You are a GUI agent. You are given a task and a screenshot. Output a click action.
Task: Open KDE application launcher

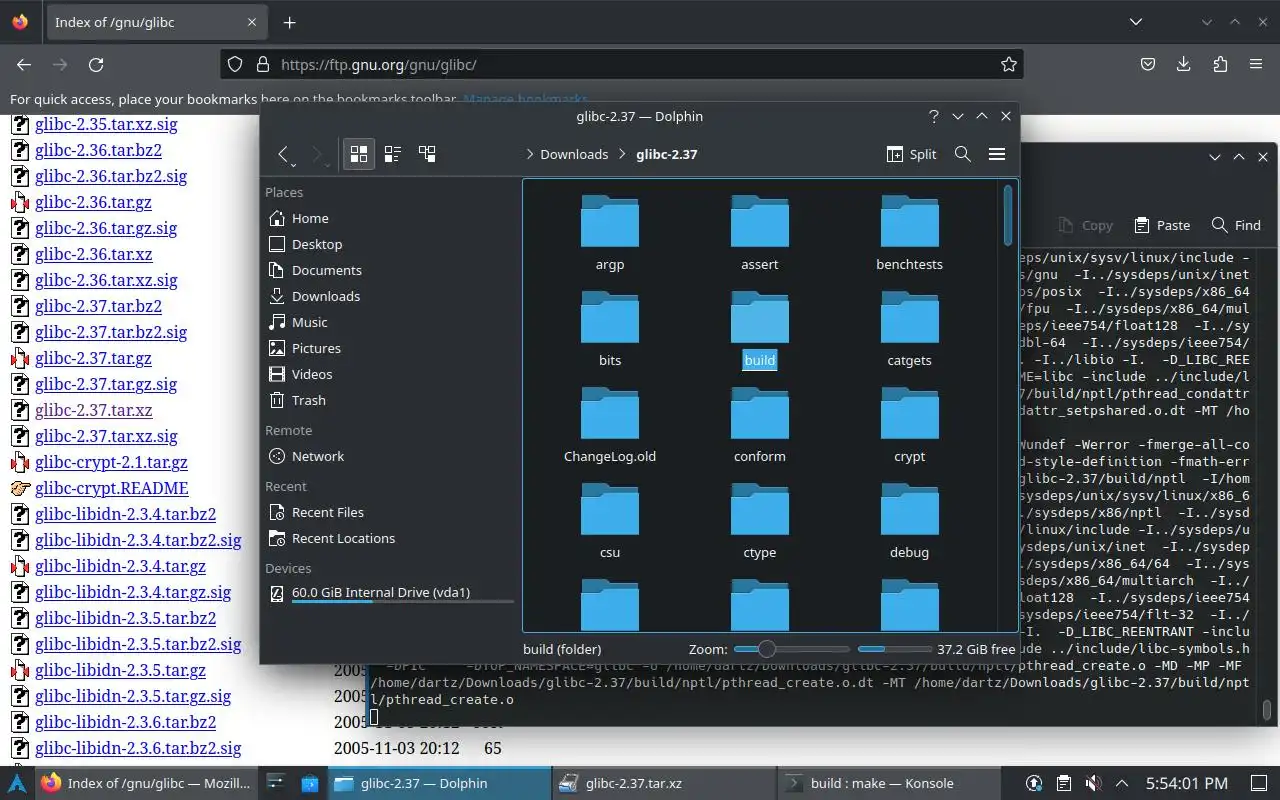click(x=17, y=783)
